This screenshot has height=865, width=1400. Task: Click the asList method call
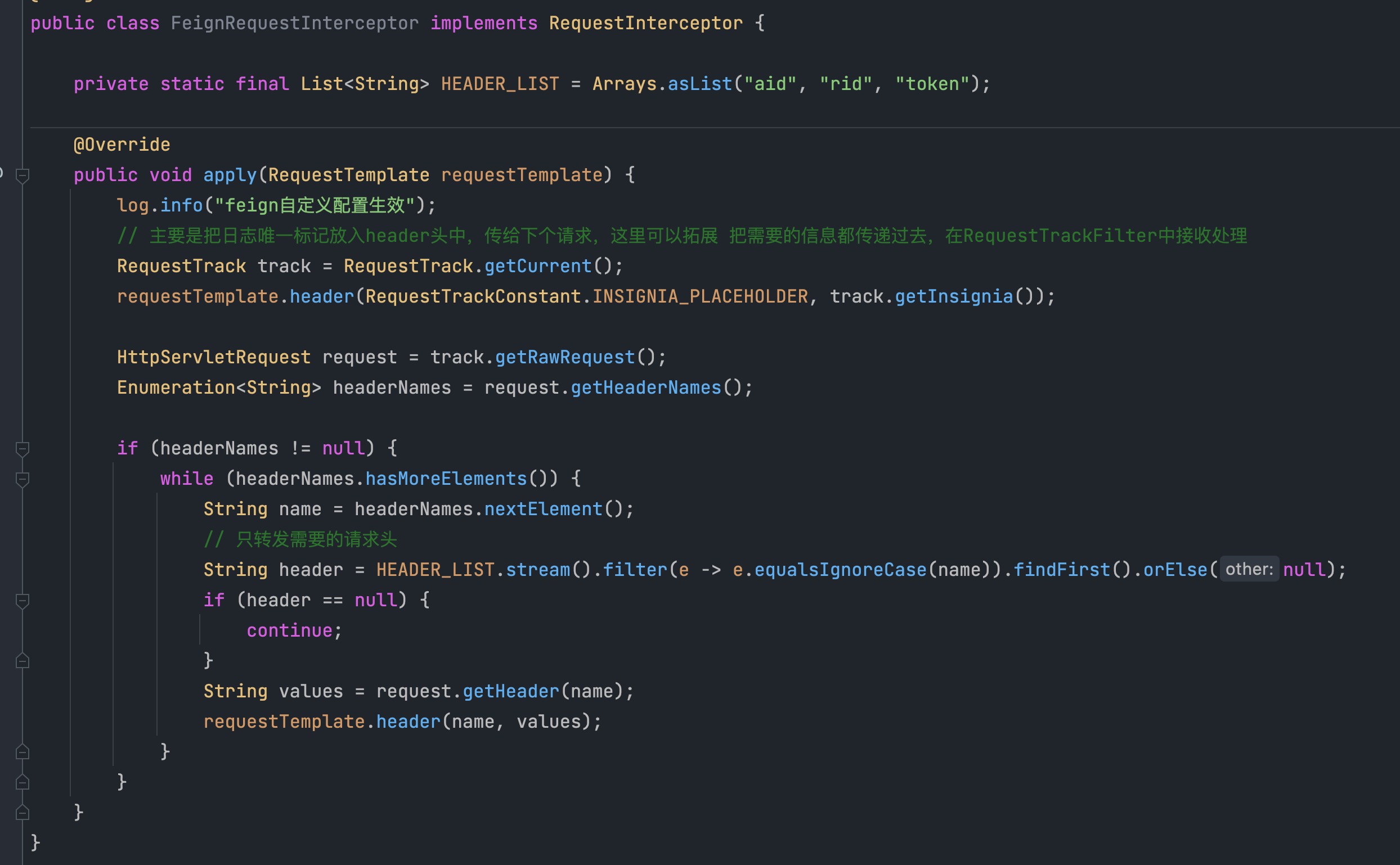pos(700,84)
